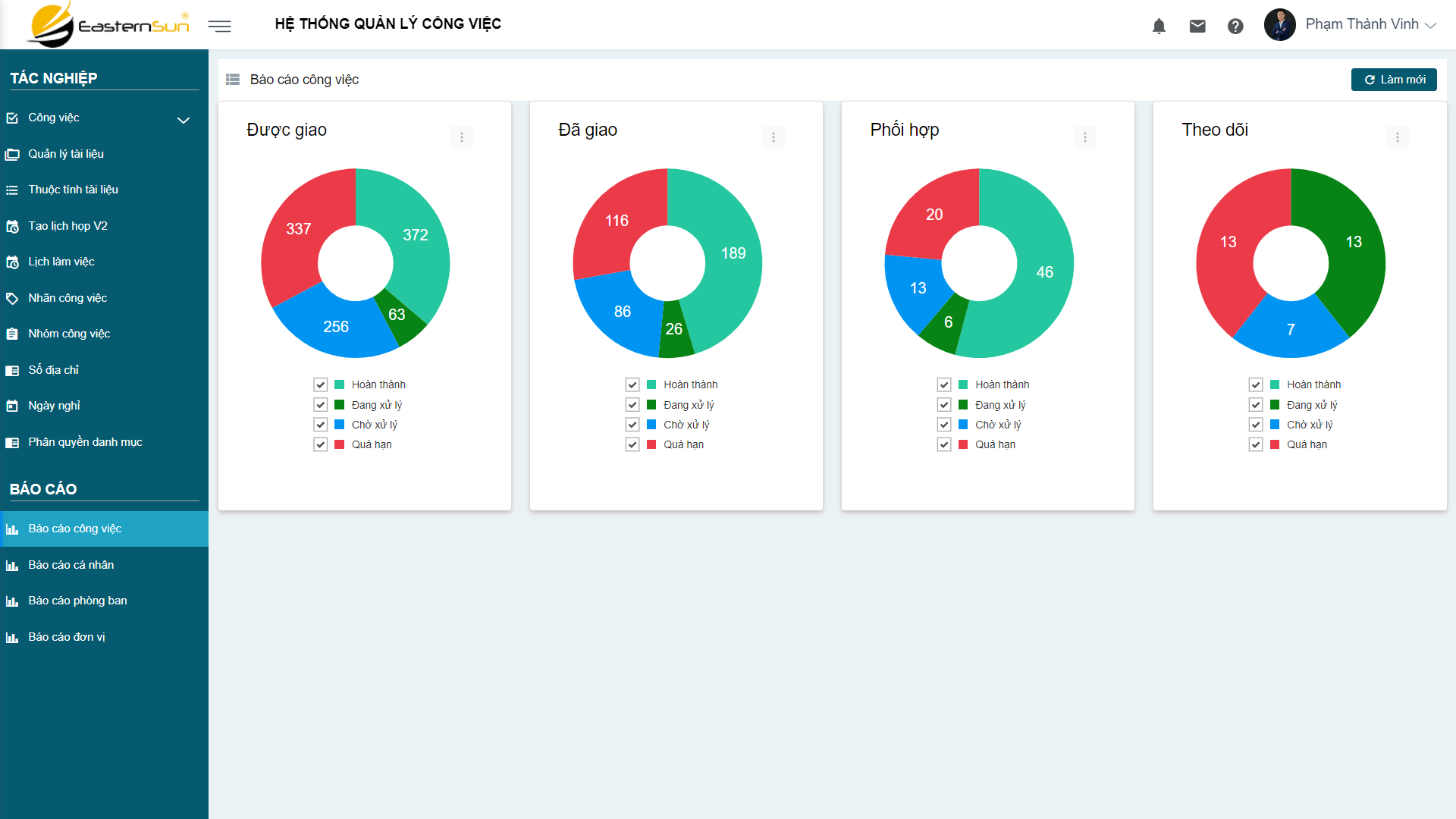Expand the Công việc menu chevron
1456x819 pixels.
(184, 120)
